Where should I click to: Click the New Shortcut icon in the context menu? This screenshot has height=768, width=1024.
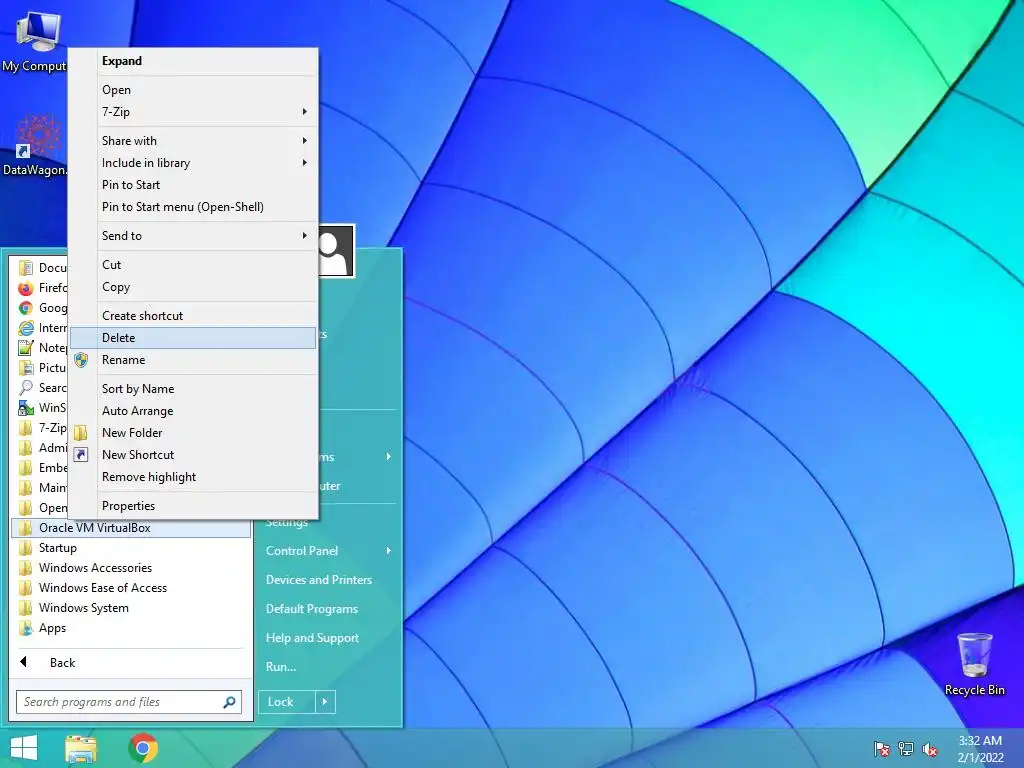click(80, 455)
